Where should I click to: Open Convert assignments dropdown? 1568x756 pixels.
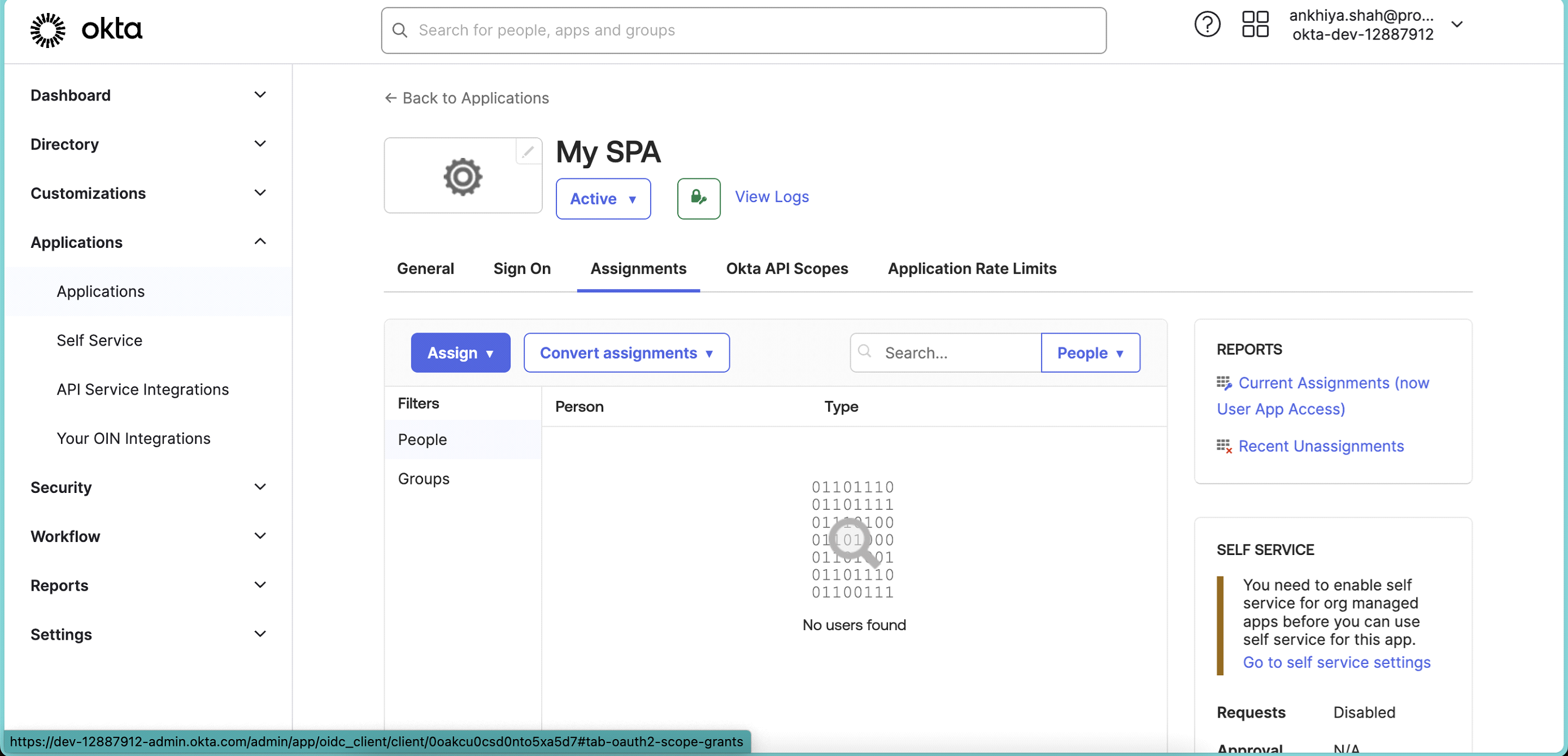[626, 353]
